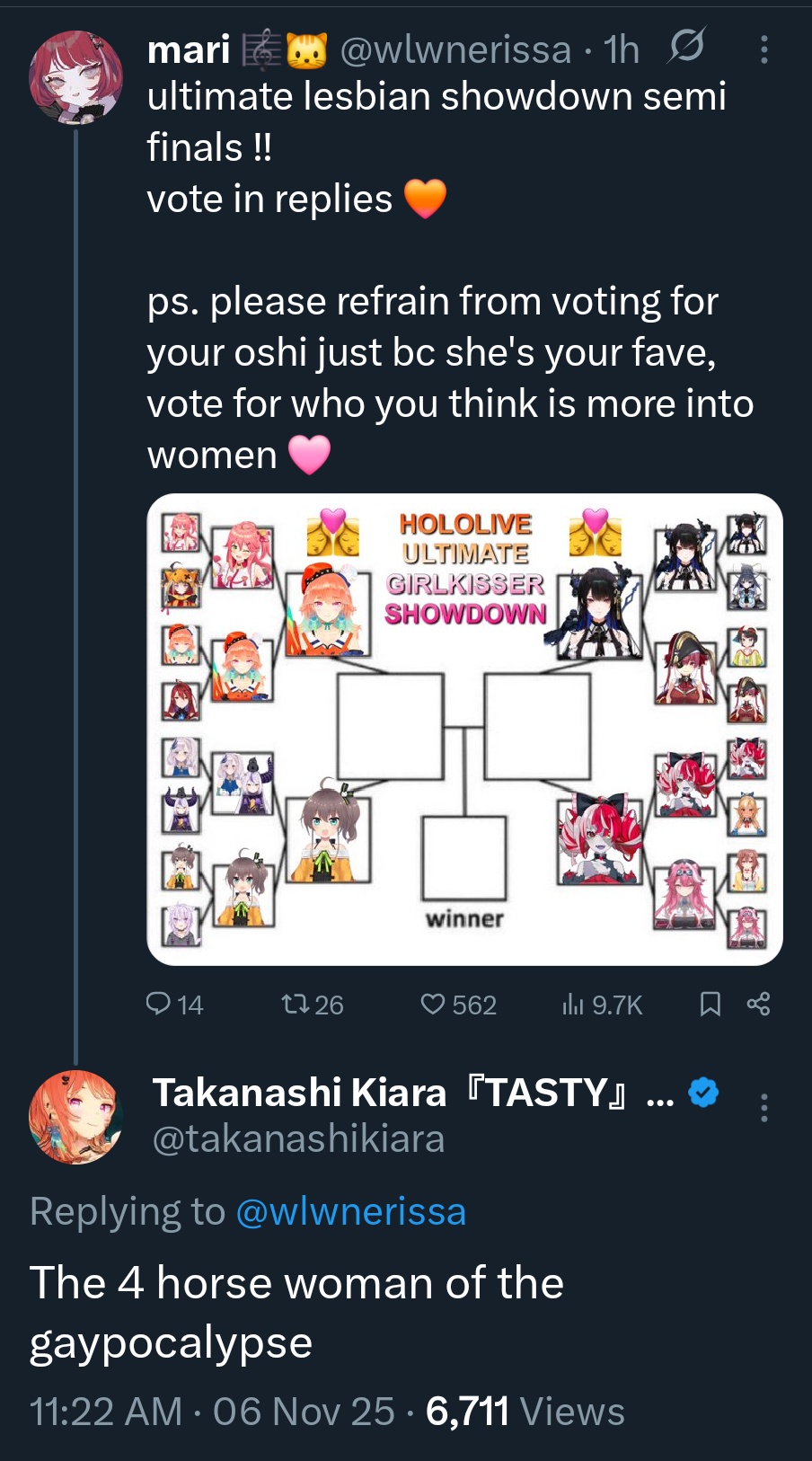Open mari's profile avatar

(x=76, y=77)
